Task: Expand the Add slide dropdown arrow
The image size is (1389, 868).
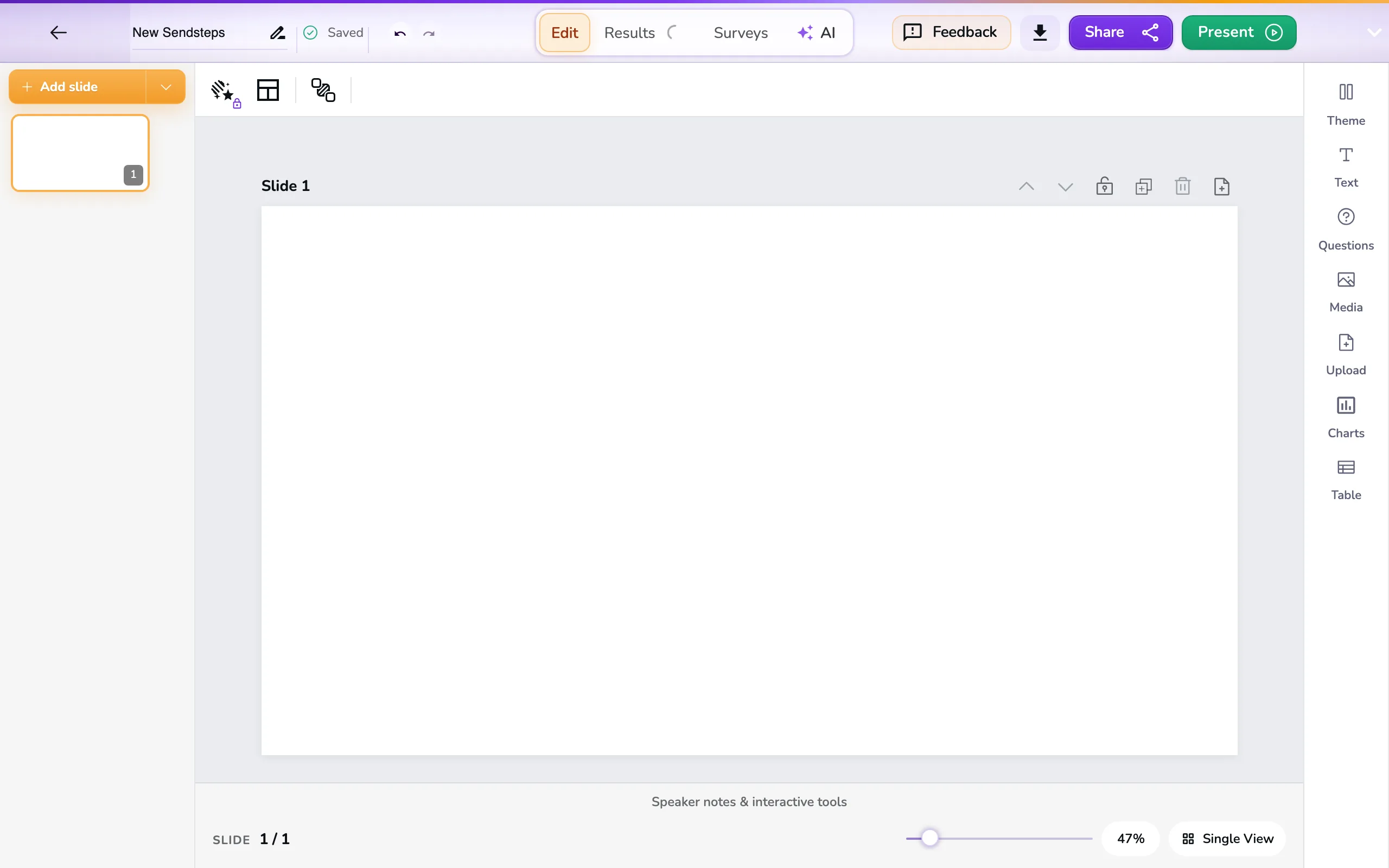Action: (166, 87)
